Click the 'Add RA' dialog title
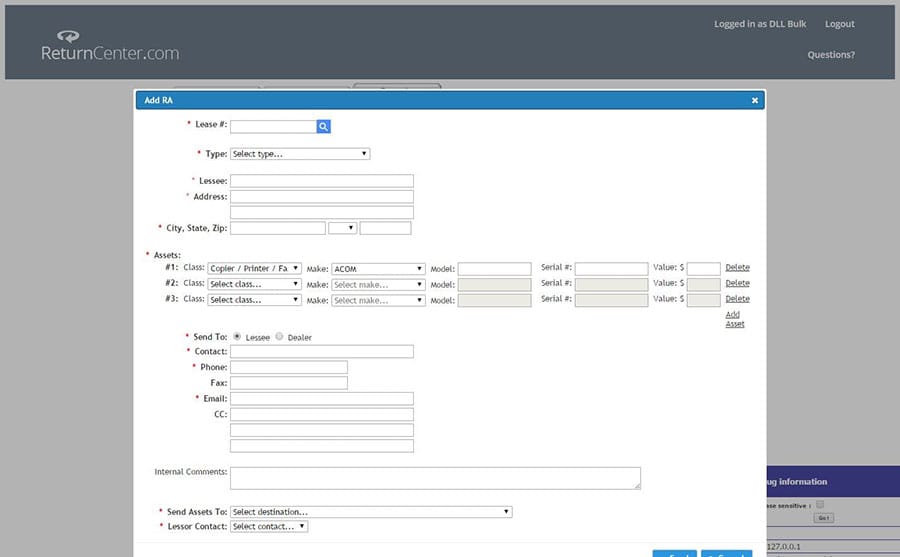 (158, 100)
